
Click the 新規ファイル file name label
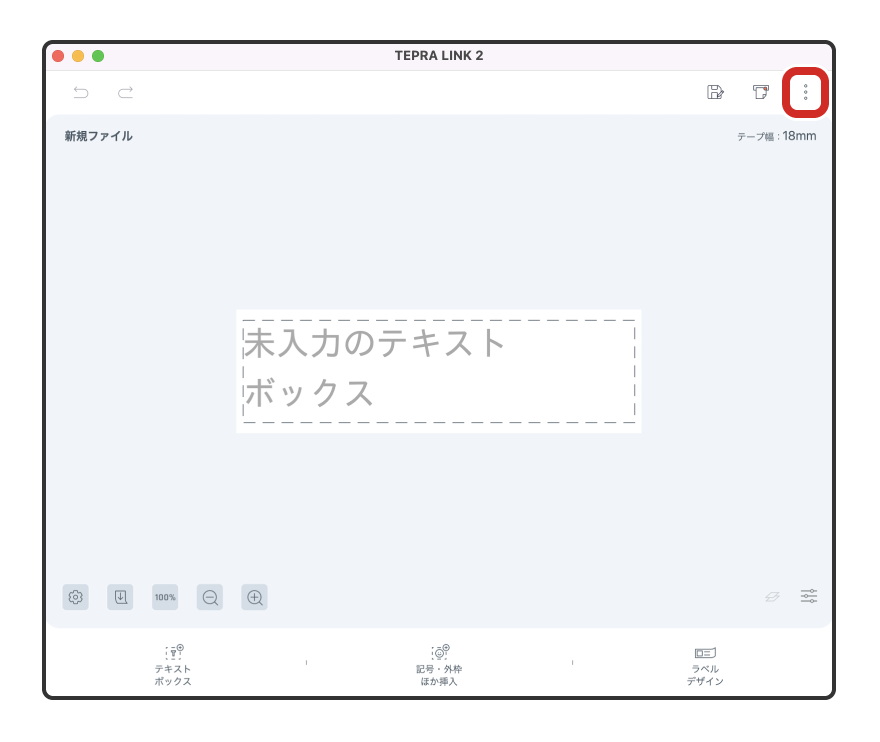(99, 136)
